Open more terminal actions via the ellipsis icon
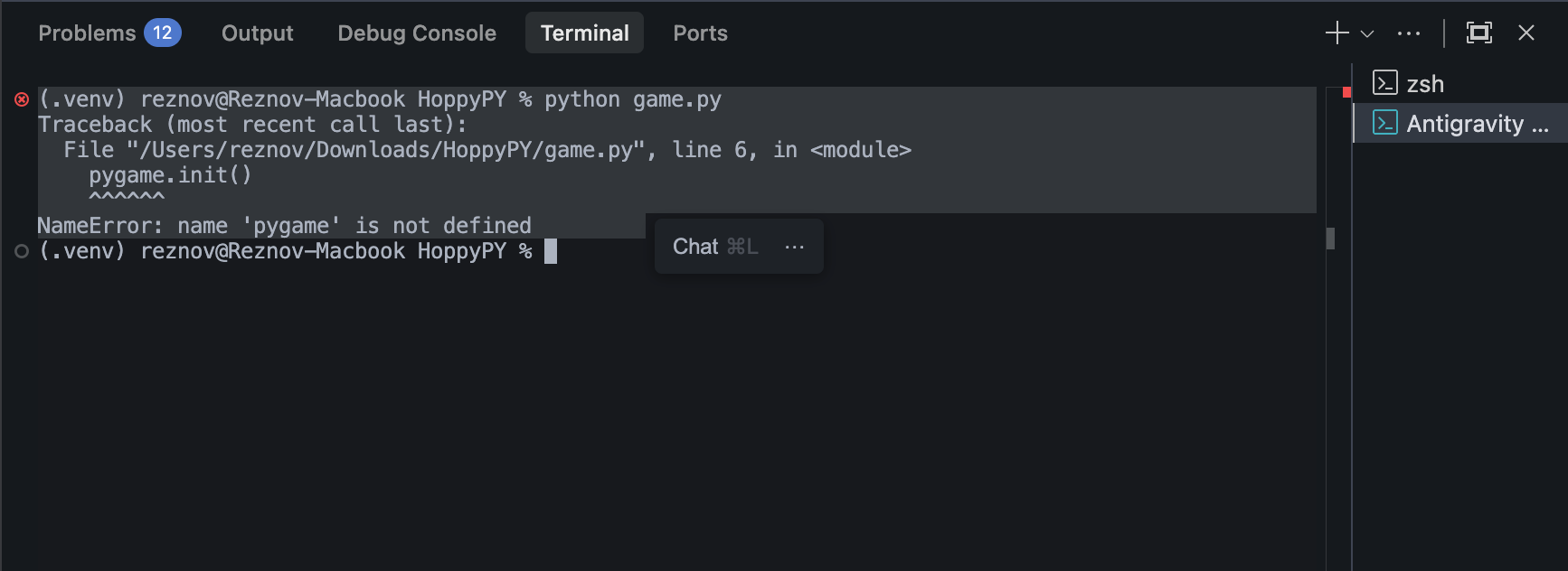1568x571 pixels. [x=1409, y=33]
